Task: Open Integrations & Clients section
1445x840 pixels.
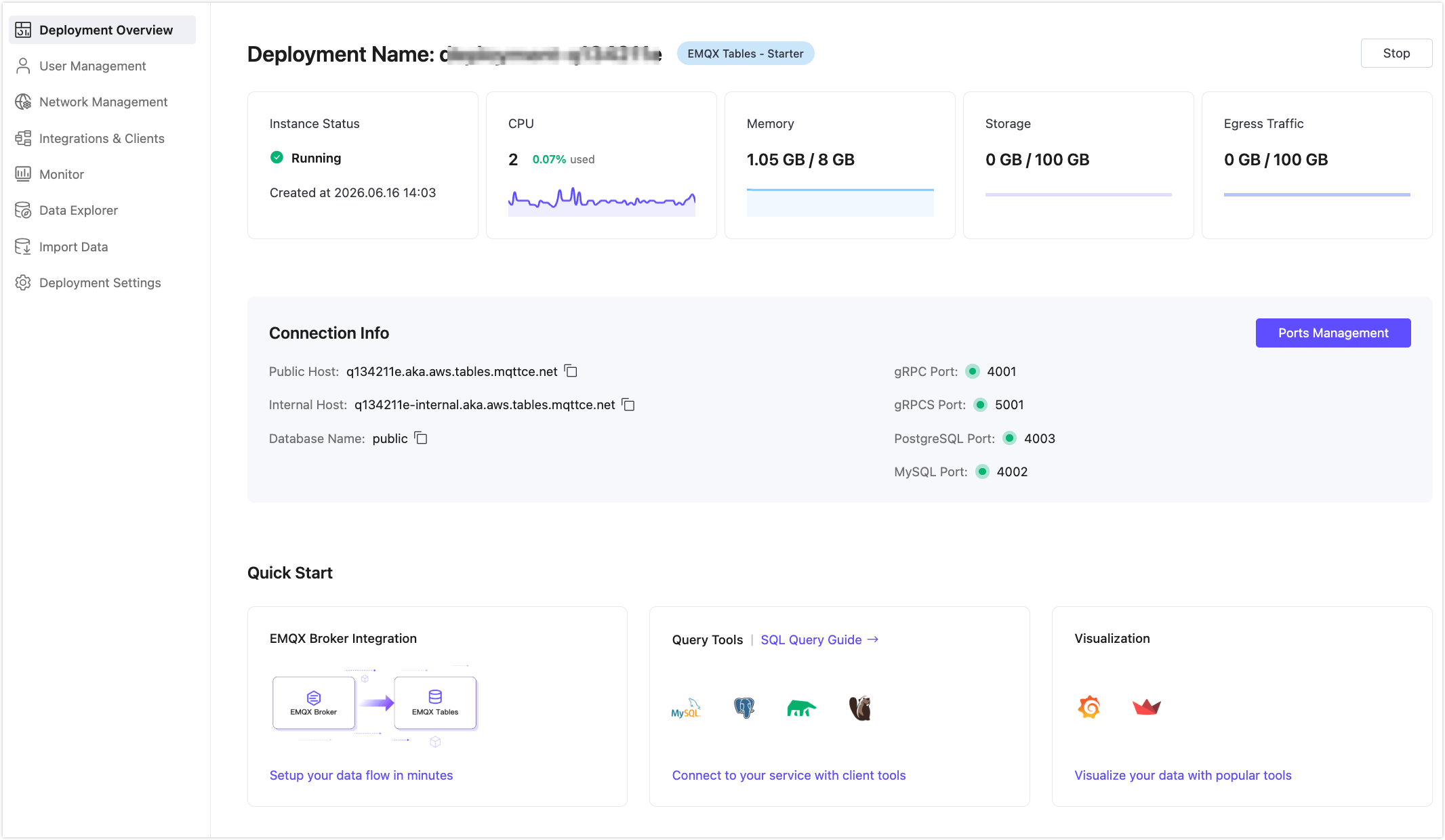Action: [x=102, y=138]
